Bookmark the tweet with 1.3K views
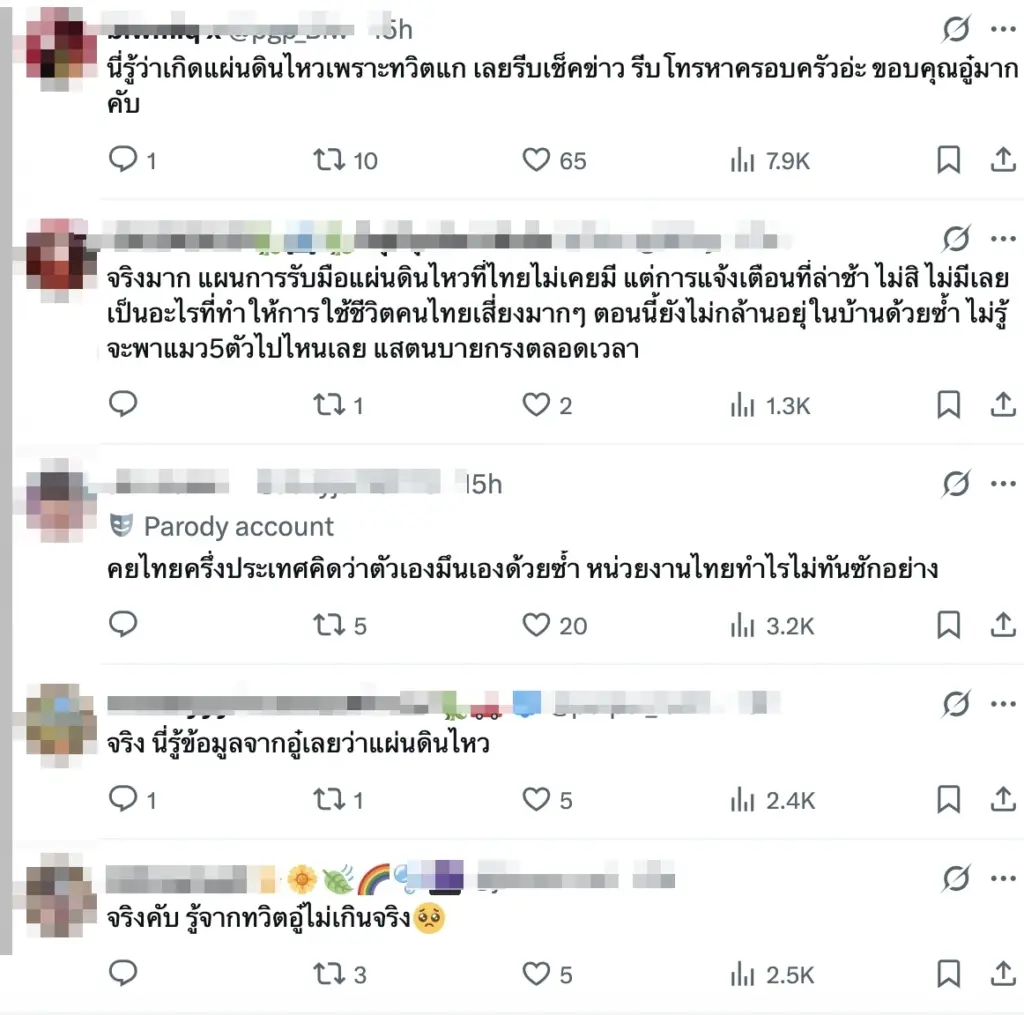Image resolution: width=1024 pixels, height=1015 pixels. coord(948,405)
